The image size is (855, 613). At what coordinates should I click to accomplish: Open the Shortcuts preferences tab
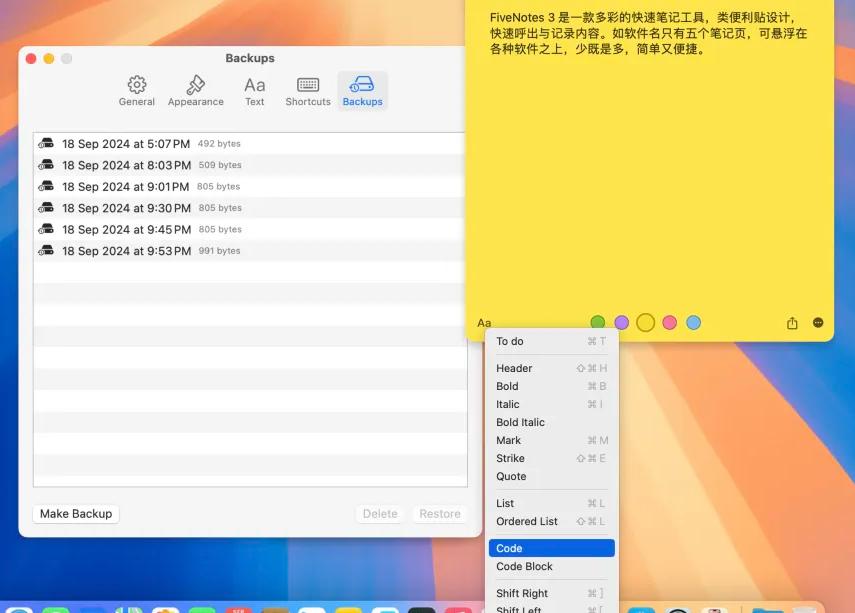tap(308, 90)
